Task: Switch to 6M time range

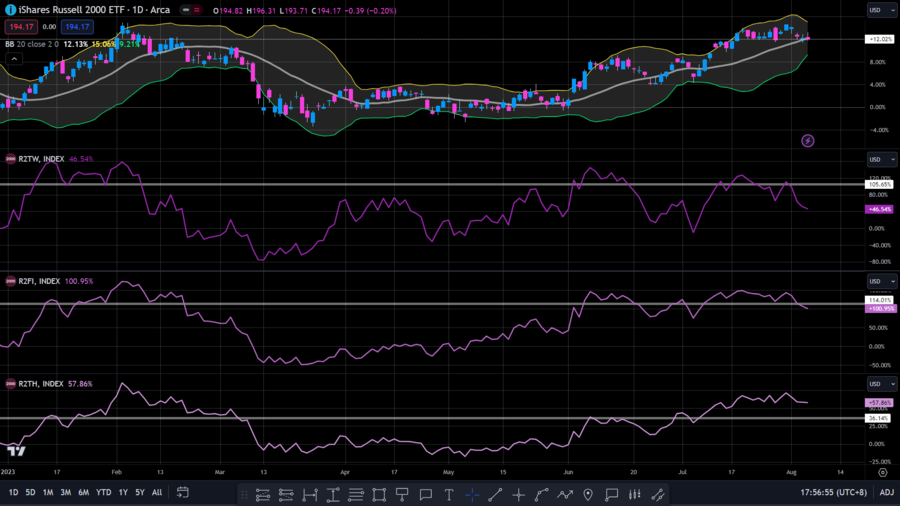Action: [84, 492]
